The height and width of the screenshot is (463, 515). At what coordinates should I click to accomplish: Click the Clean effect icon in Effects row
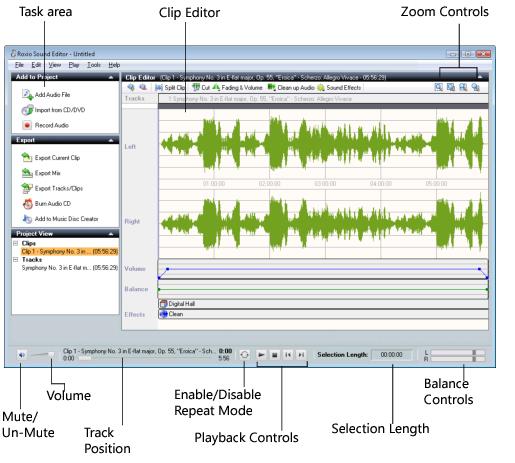coord(163,314)
